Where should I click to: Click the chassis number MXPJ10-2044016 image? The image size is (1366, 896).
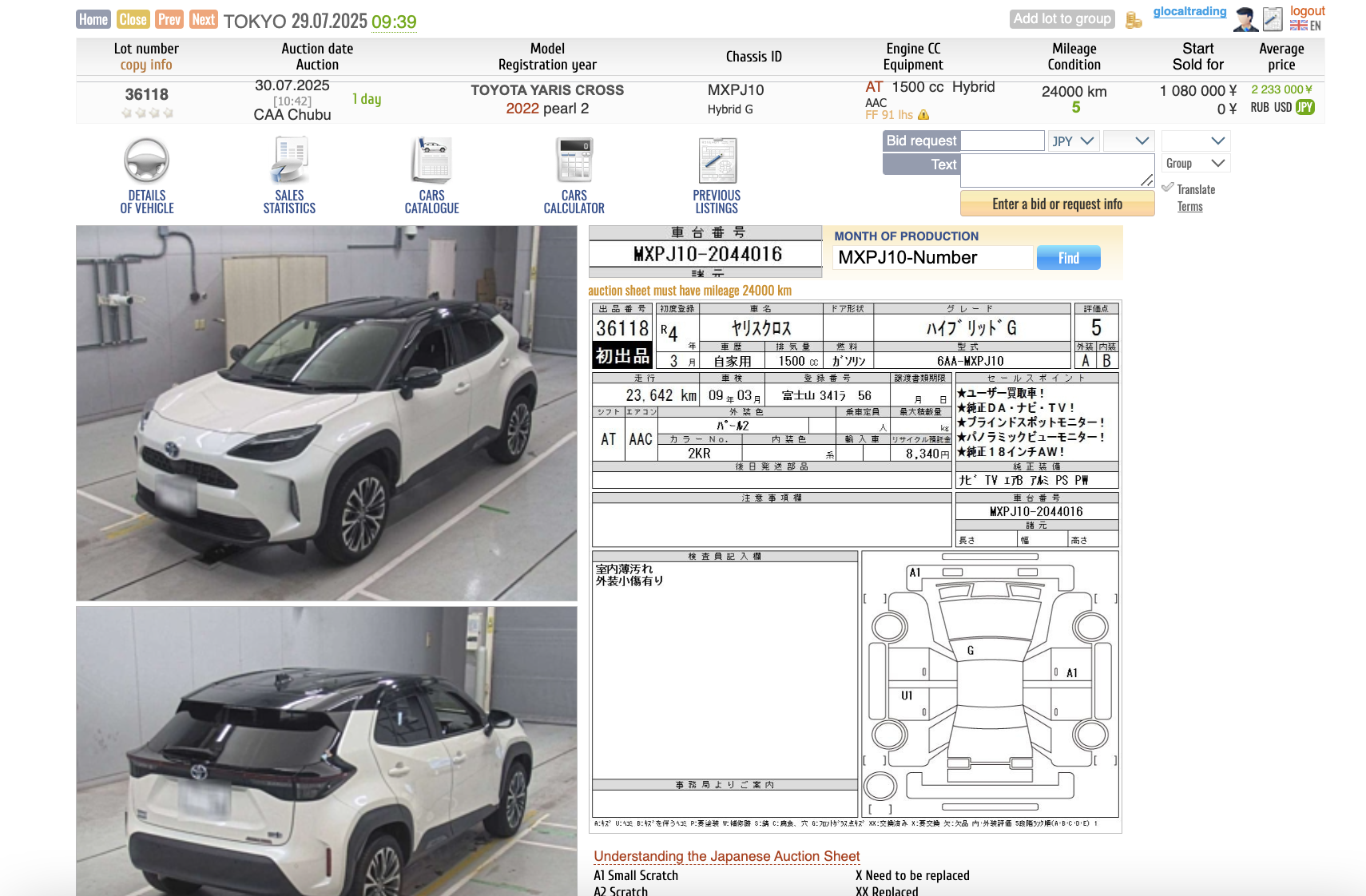pos(706,252)
